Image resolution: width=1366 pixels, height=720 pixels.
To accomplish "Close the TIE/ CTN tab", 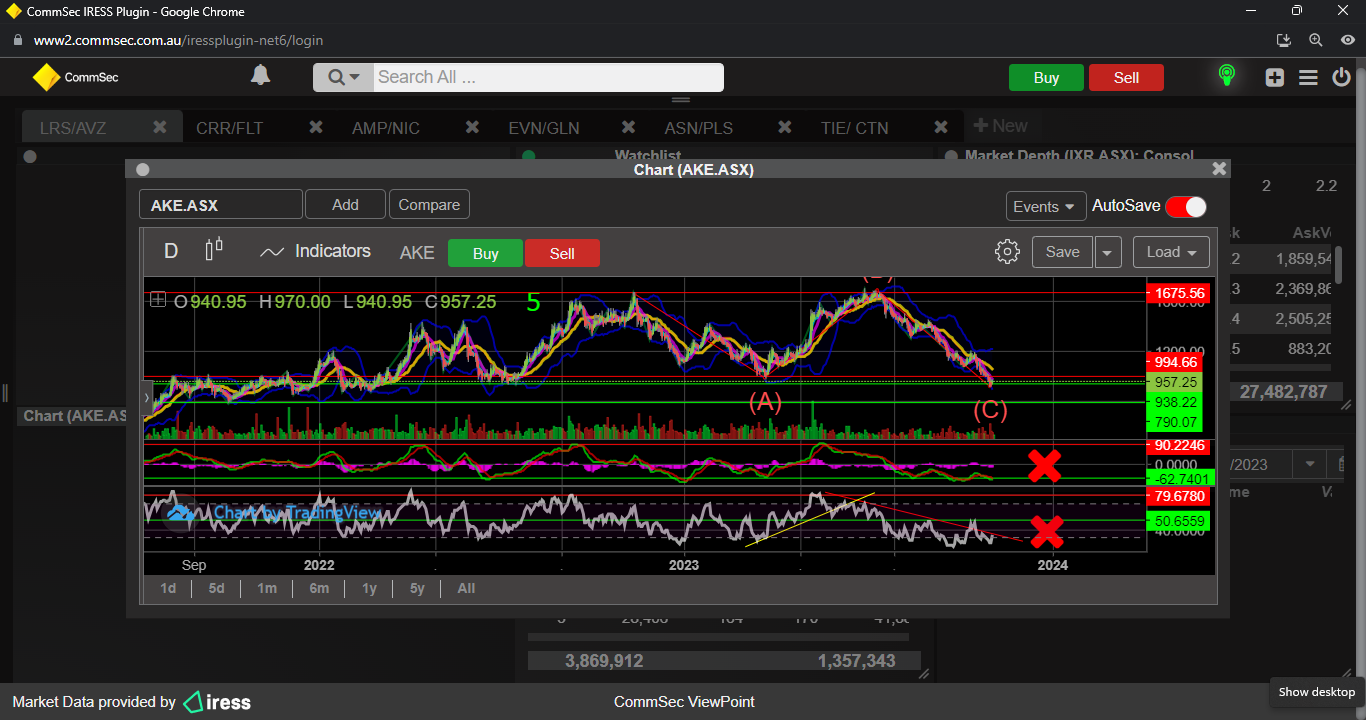I will pos(941,127).
